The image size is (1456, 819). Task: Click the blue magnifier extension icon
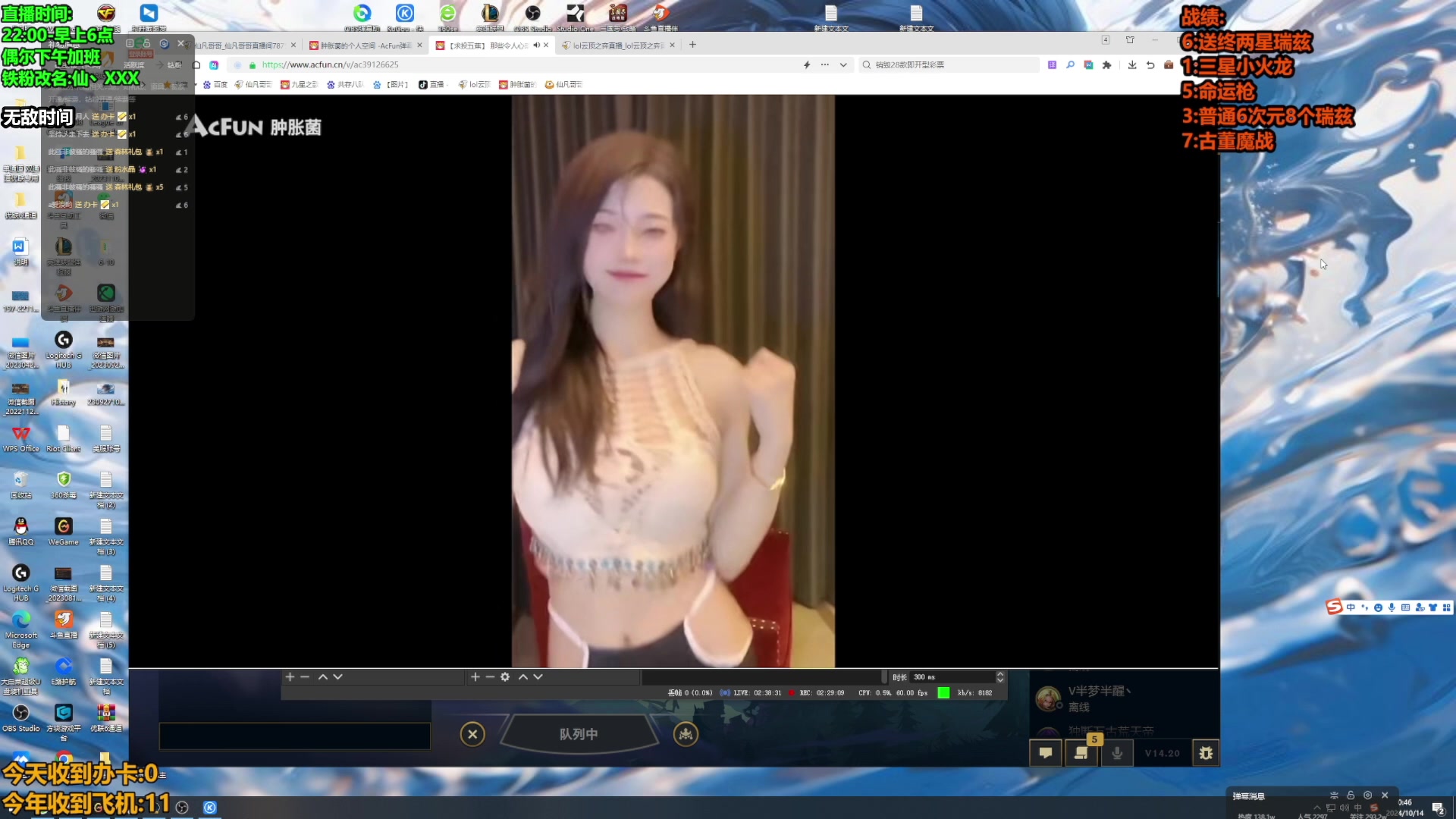(x=1070, y=65)
